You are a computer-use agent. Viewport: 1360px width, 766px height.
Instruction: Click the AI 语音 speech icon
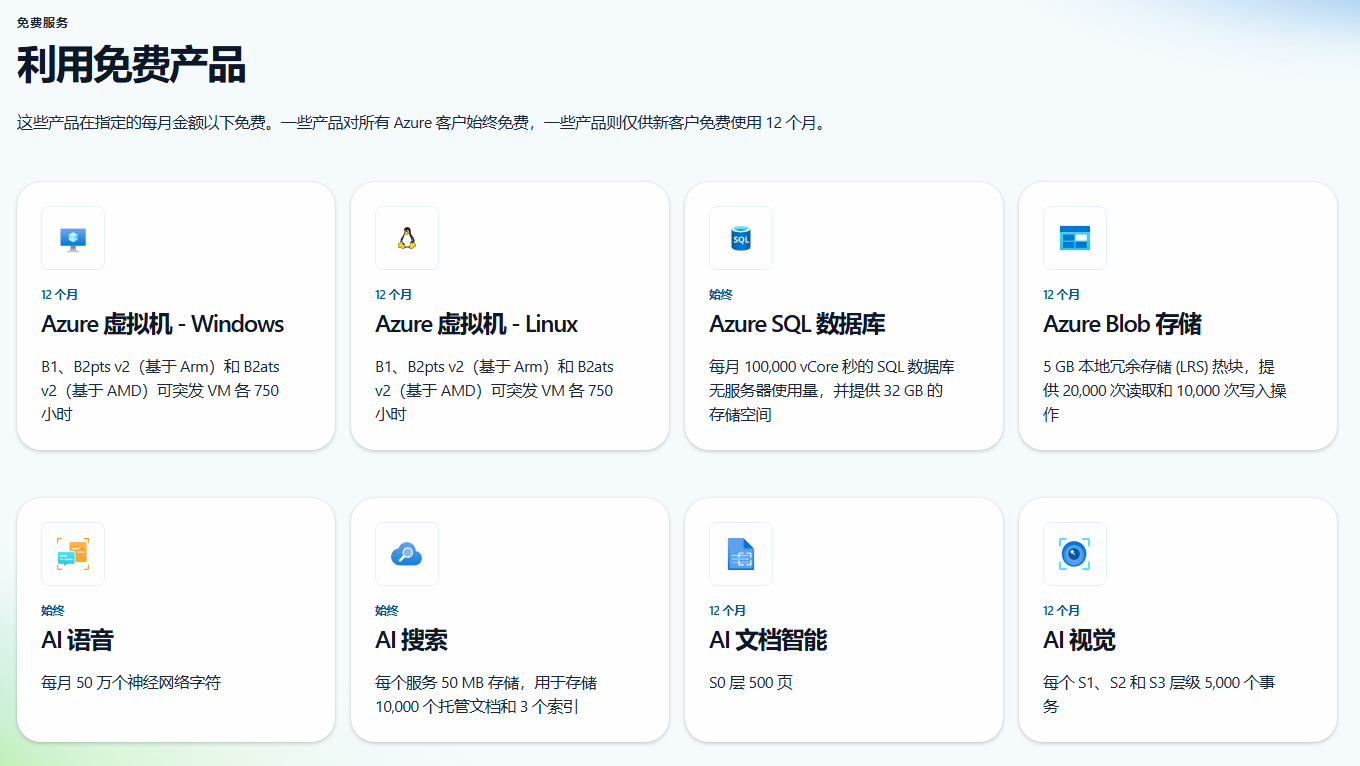coord(73,554)
